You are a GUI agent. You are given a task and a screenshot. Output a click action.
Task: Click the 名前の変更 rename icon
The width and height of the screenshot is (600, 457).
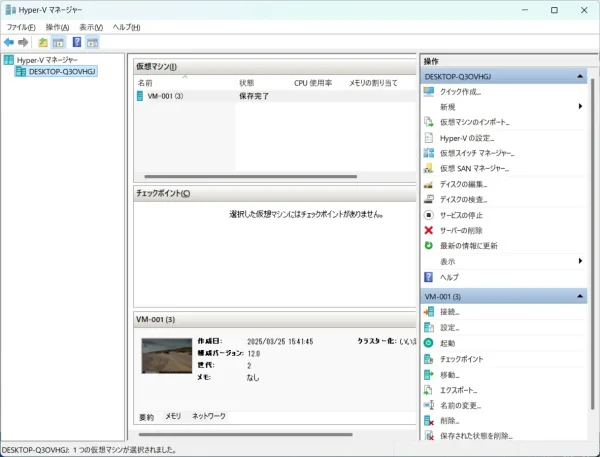tap(429, 405)
